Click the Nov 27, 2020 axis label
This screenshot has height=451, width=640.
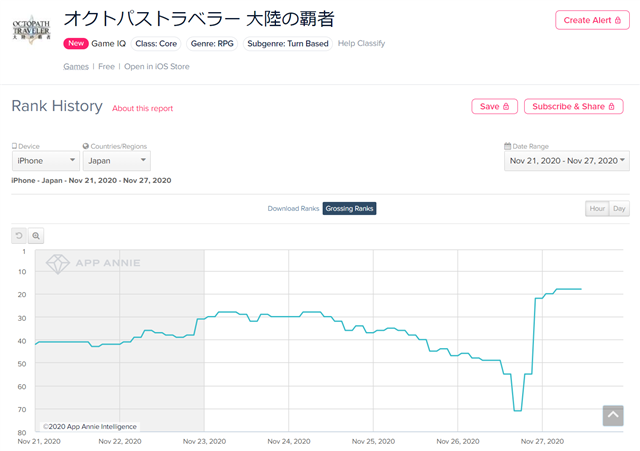542,441
